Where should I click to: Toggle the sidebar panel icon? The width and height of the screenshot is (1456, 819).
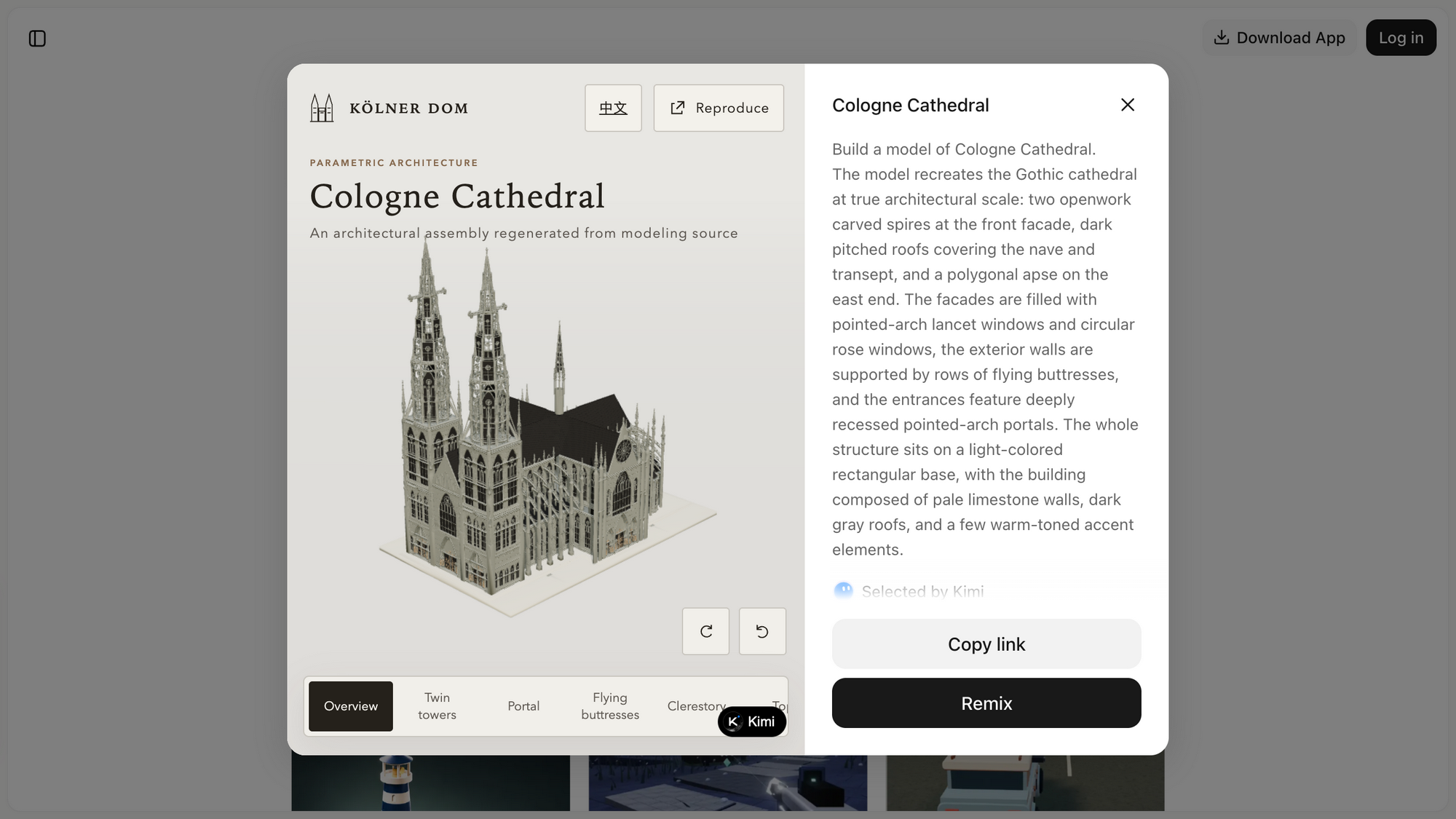point(37,39)
